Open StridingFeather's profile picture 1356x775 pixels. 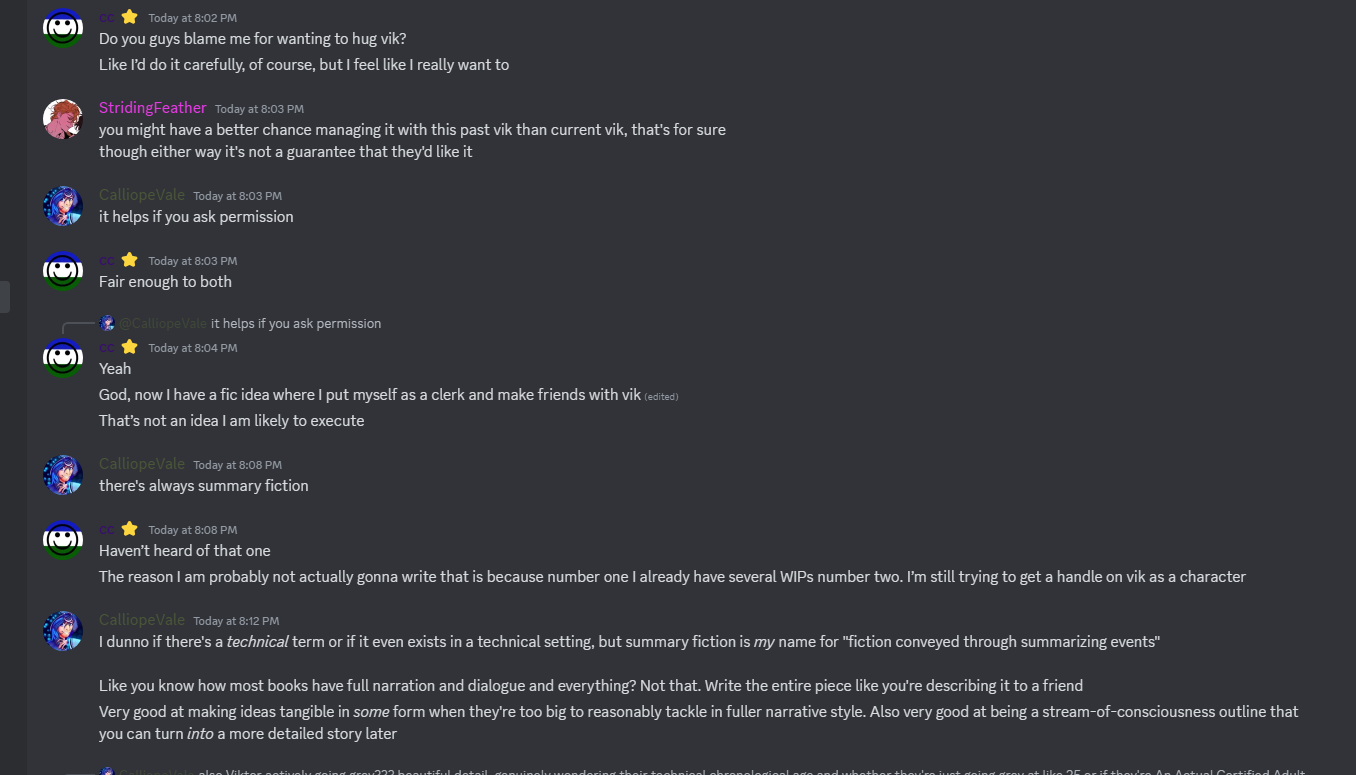pos(63,119)
